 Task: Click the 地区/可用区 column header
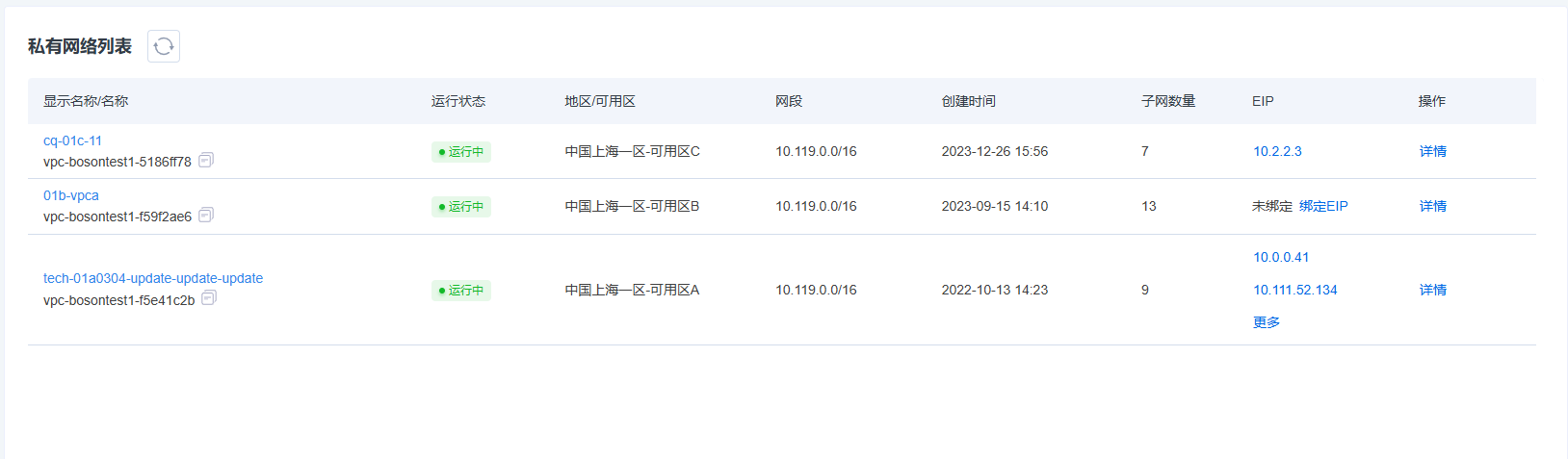pyautogui.click(x=600, y=101)
